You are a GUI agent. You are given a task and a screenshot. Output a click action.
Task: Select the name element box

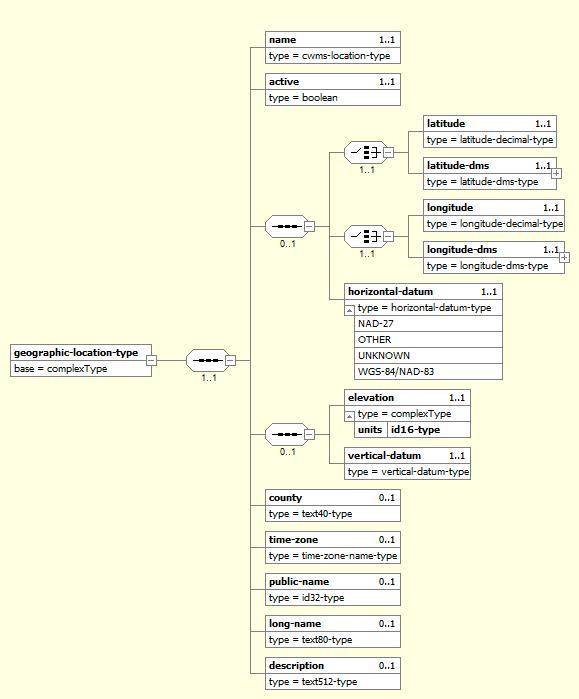tap(333, 47)
